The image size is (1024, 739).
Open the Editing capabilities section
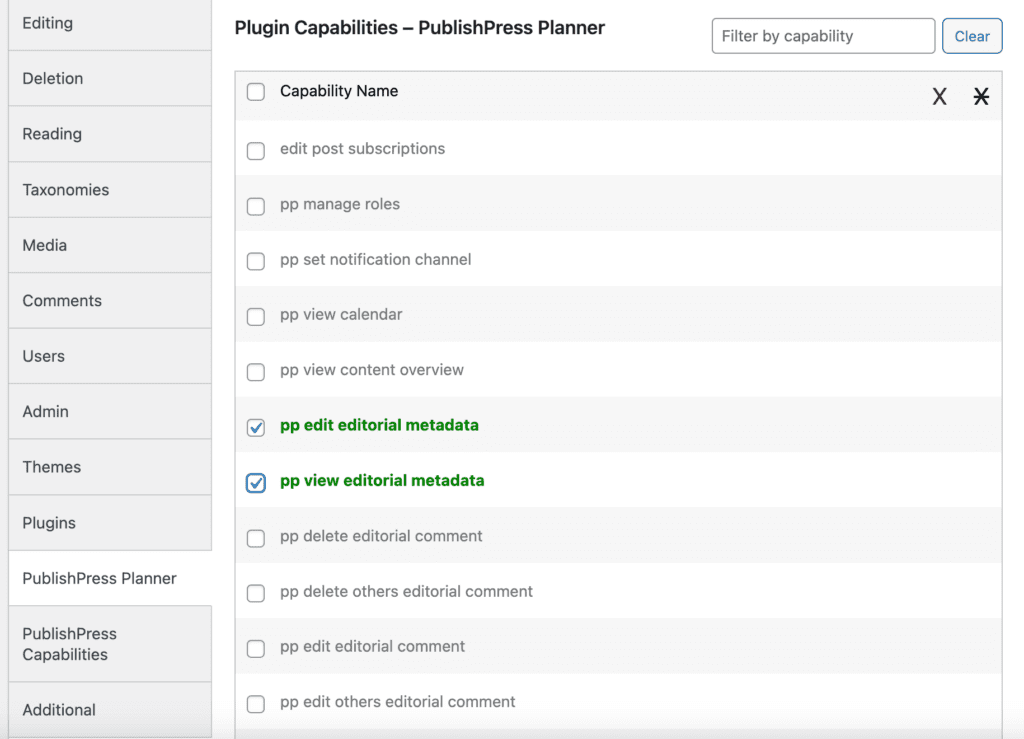pos(110,23)
